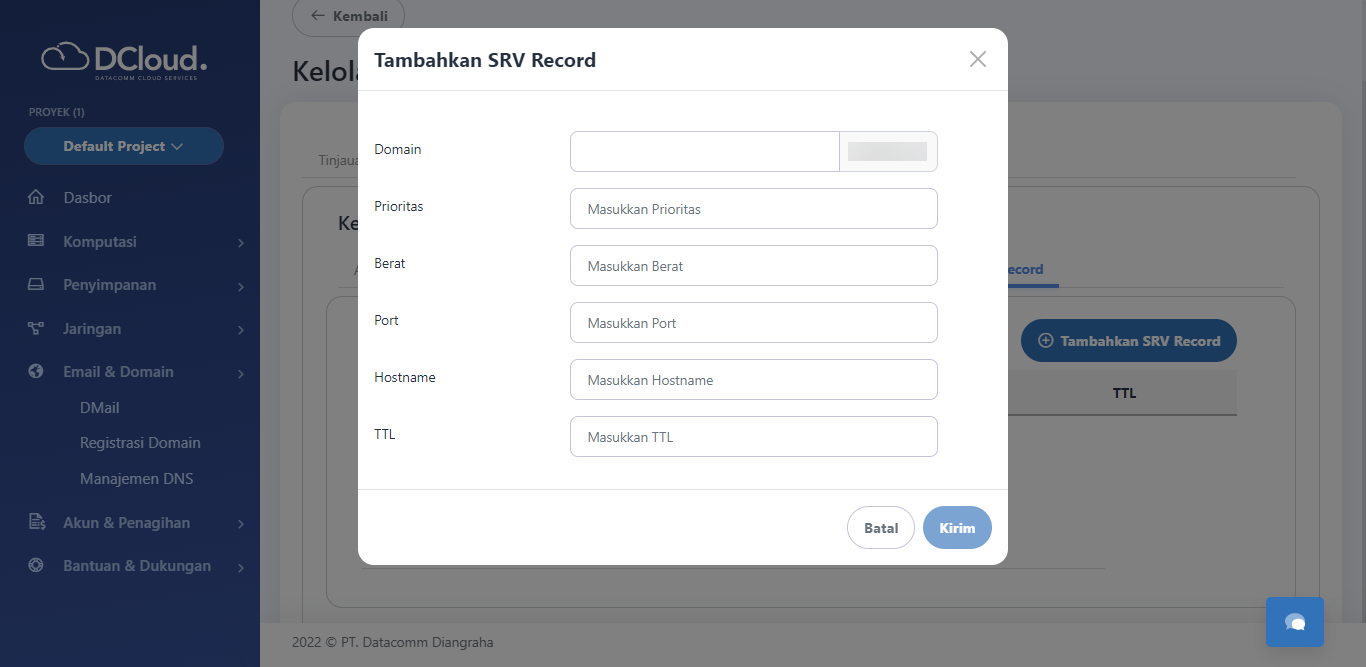Expand the Penyimpanan menu chevron

241,286
